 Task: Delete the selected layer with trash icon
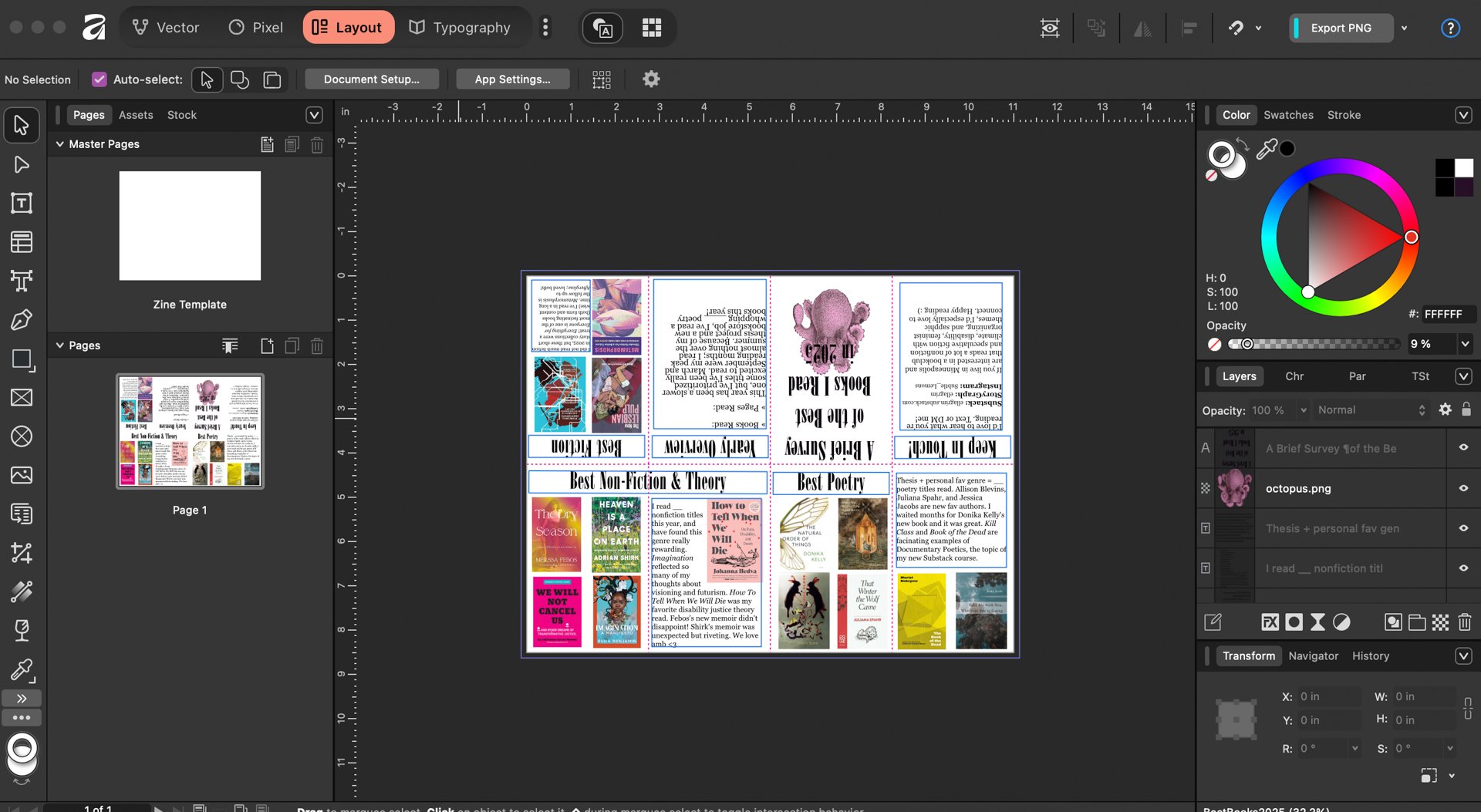point(1464,622)
